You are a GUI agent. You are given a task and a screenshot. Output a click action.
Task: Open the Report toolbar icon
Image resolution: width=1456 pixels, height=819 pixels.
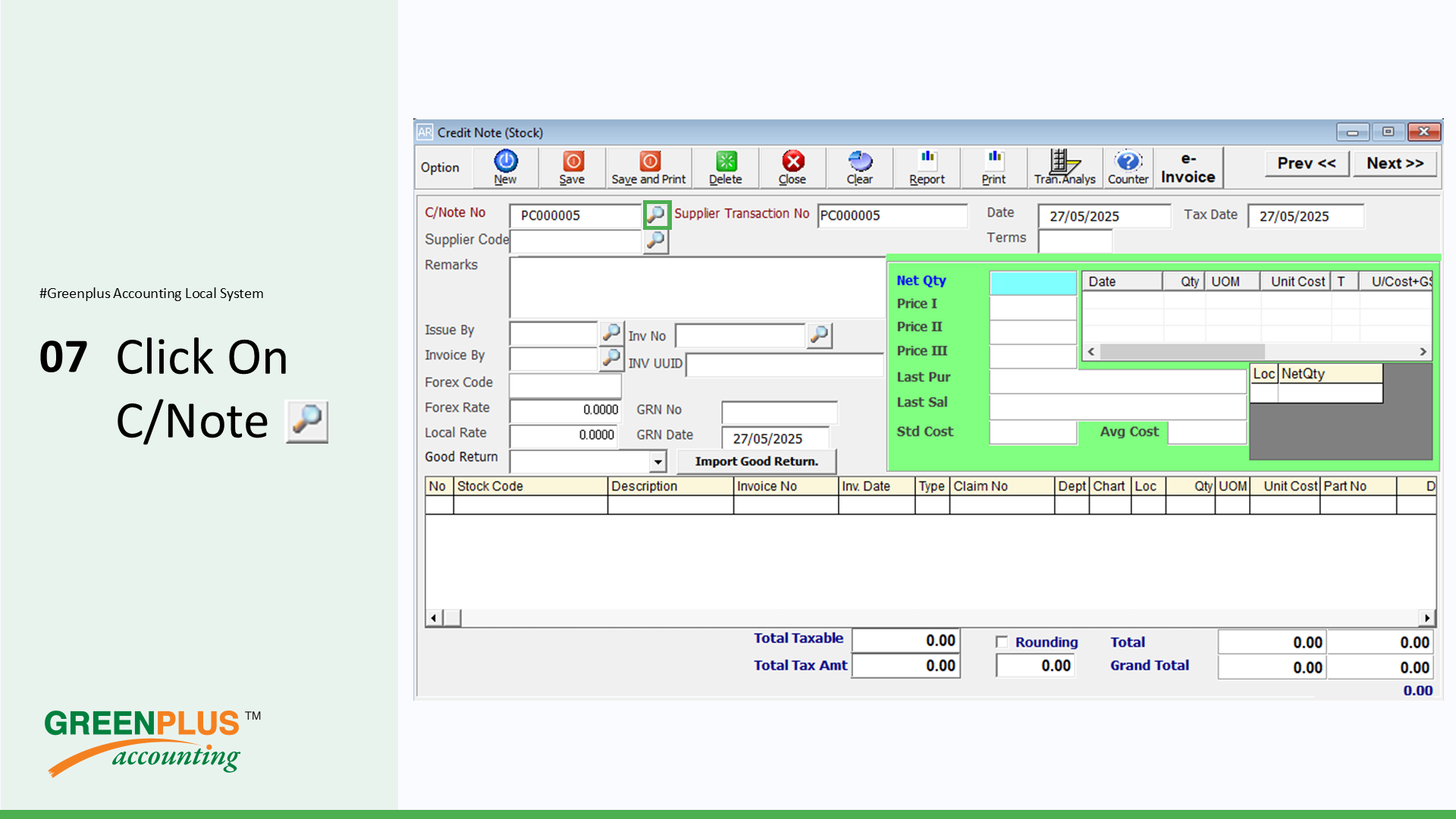(927, 167)
